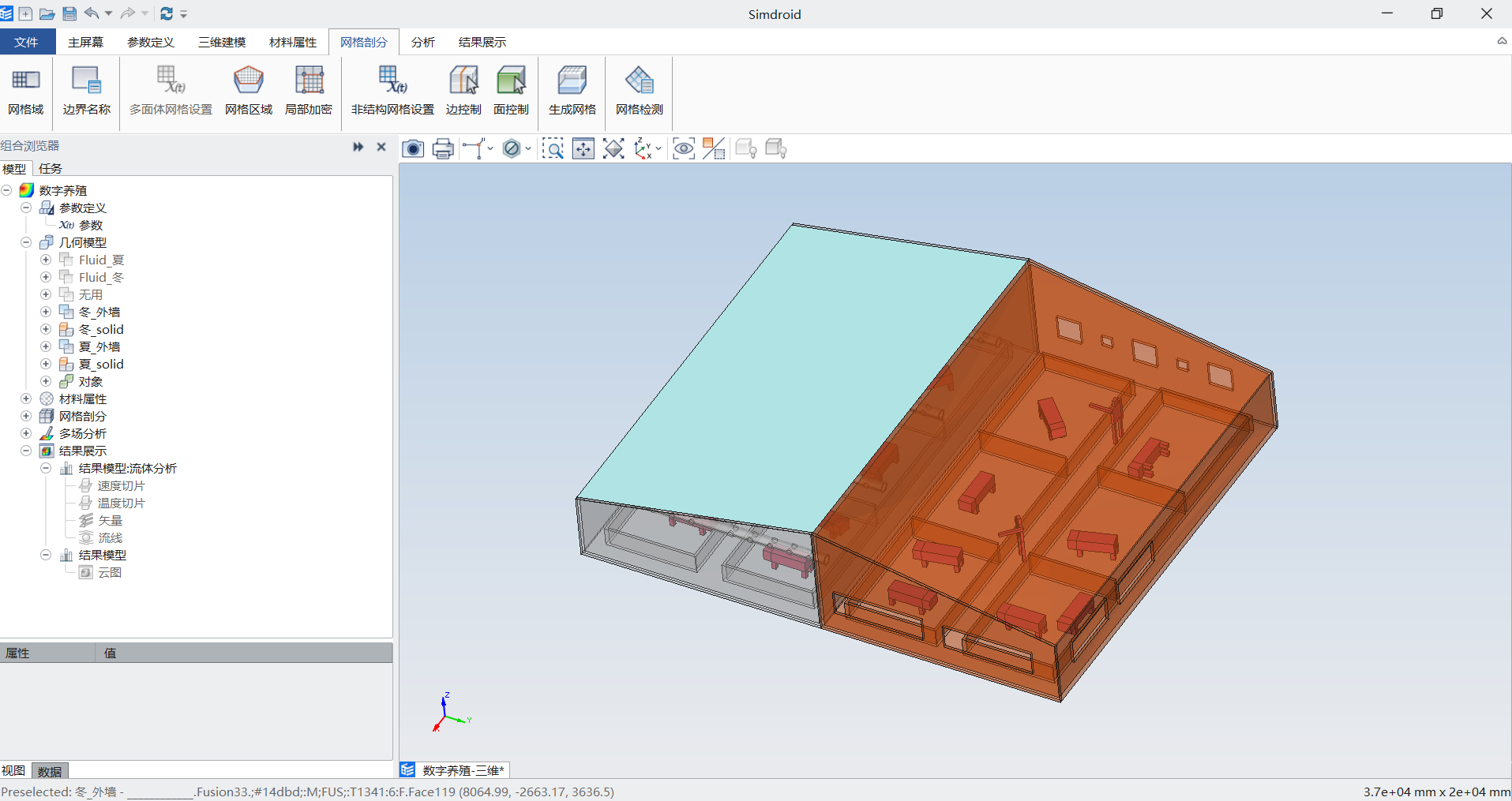Open the 局部加密 local refinement tool
The image size is (1512, 801).
(309, 91)
